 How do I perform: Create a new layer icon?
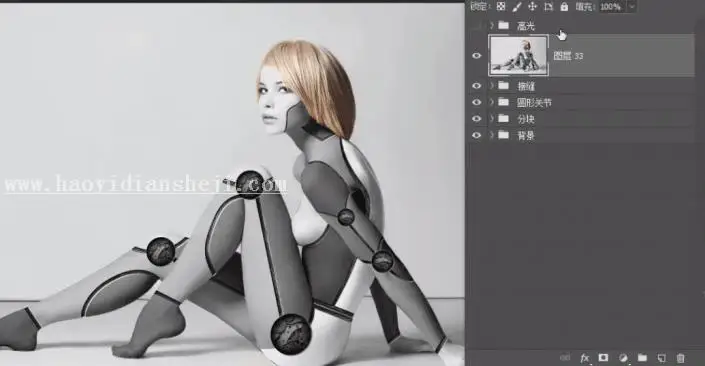coord(661,358)
